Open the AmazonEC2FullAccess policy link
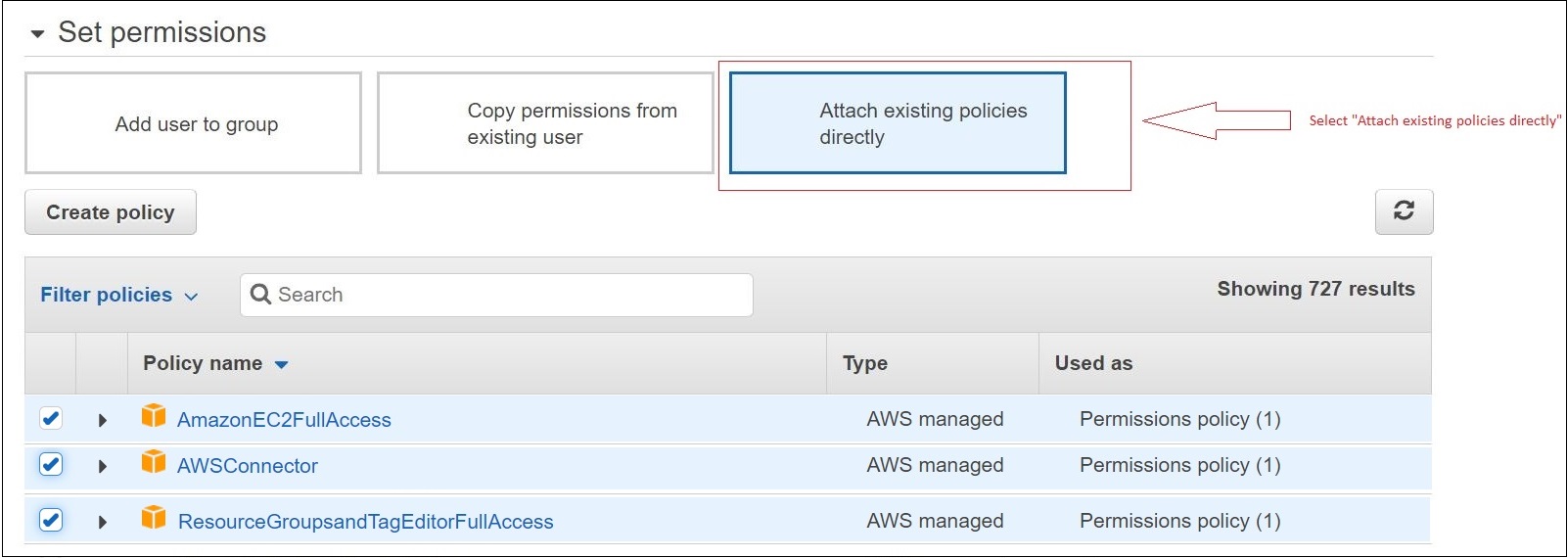1568x558 pixels. pyautogui.click(x=284, y=420)
